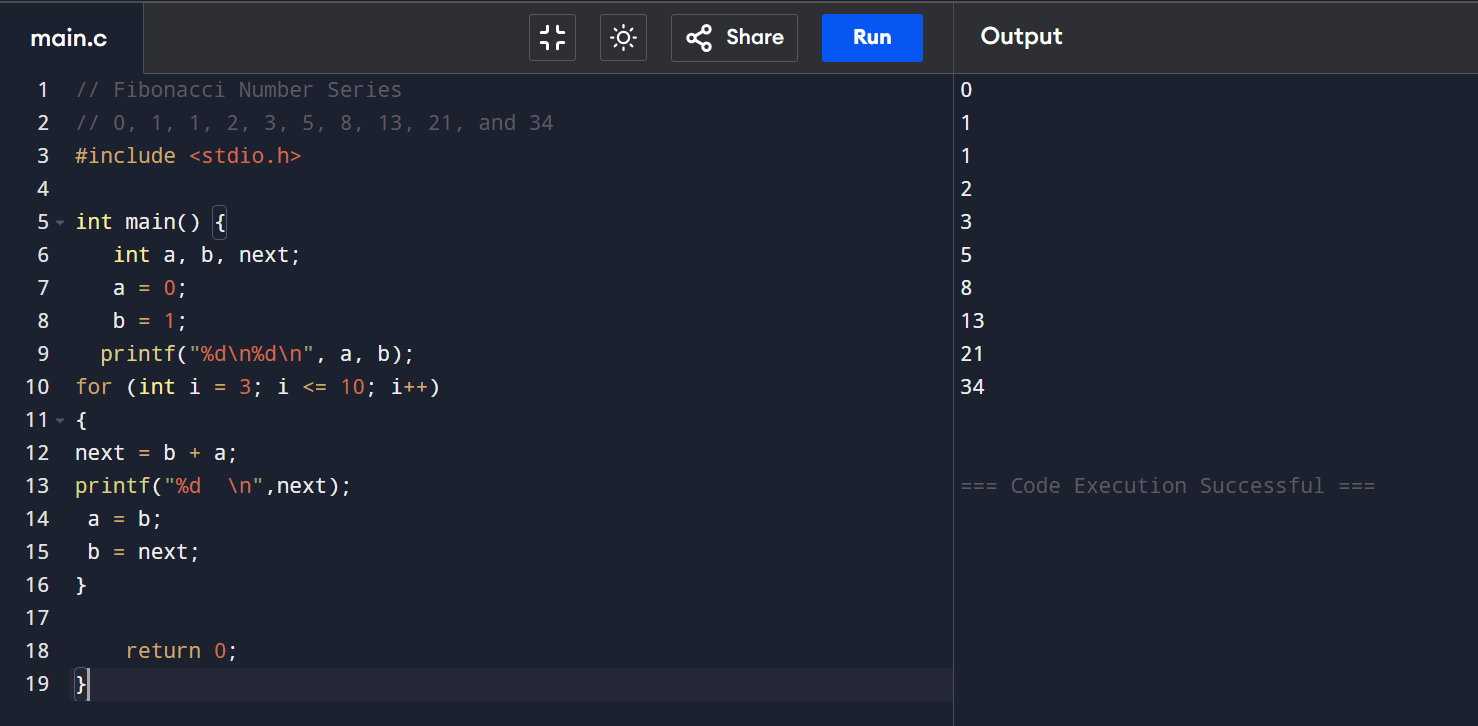The image size is (1478, 726).
Task: Click line number 17 in the gutter
Action: pos(37,618)
